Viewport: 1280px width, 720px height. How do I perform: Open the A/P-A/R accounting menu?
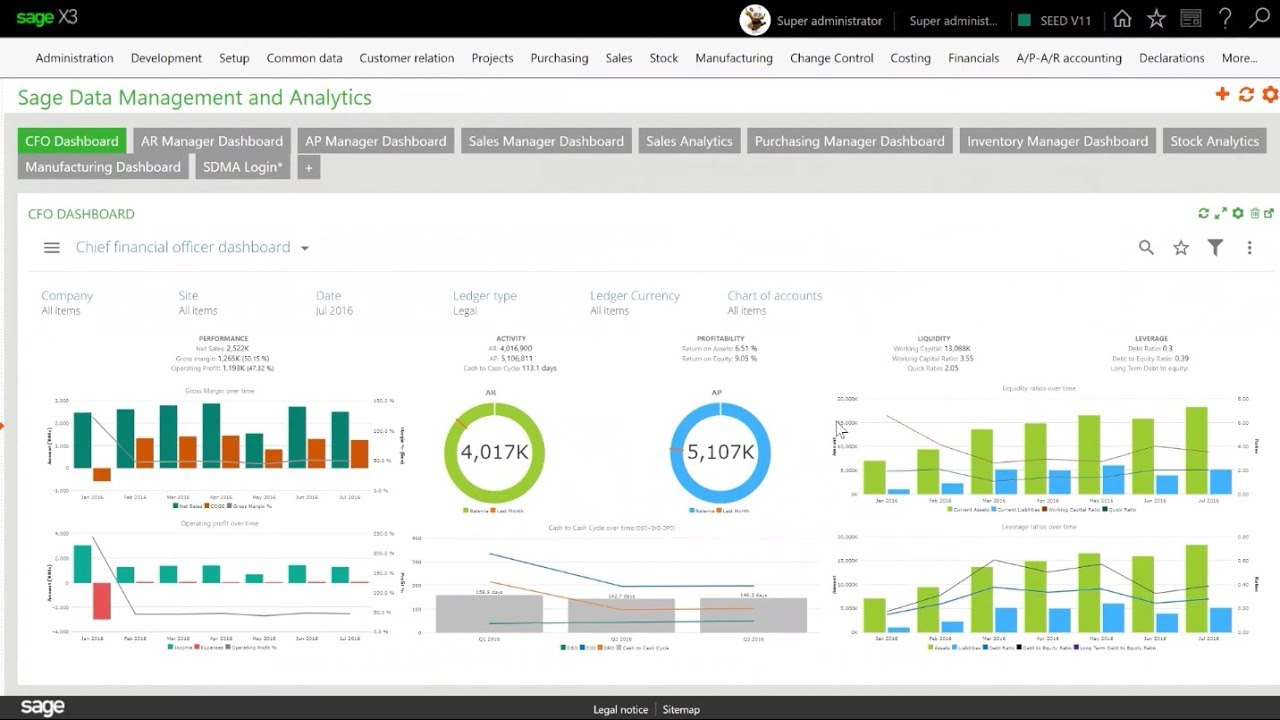coord(1069,58)
